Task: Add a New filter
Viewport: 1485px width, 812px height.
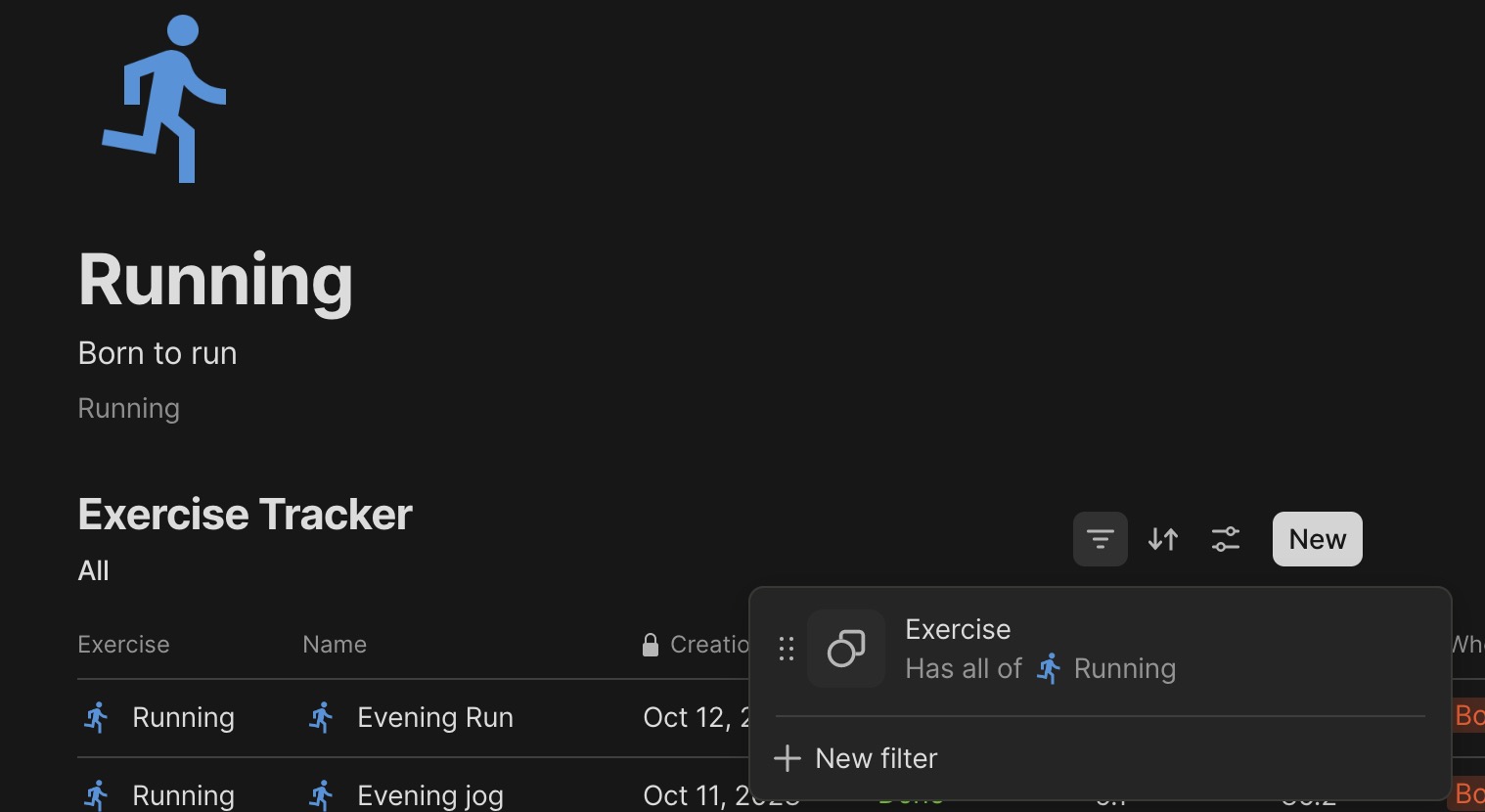Action: pyautogui.click(x=856, y=758)
